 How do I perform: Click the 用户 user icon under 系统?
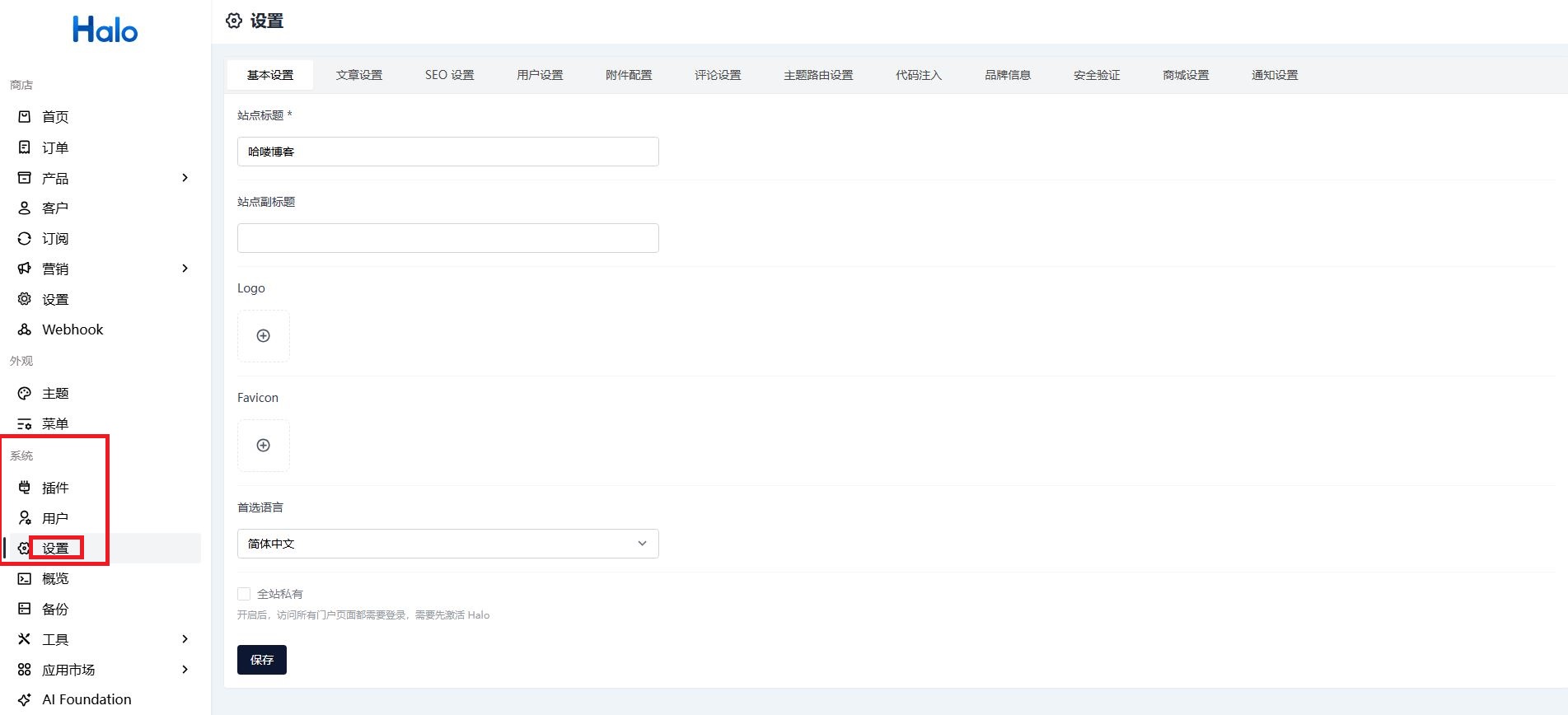(x=25, y=518)
